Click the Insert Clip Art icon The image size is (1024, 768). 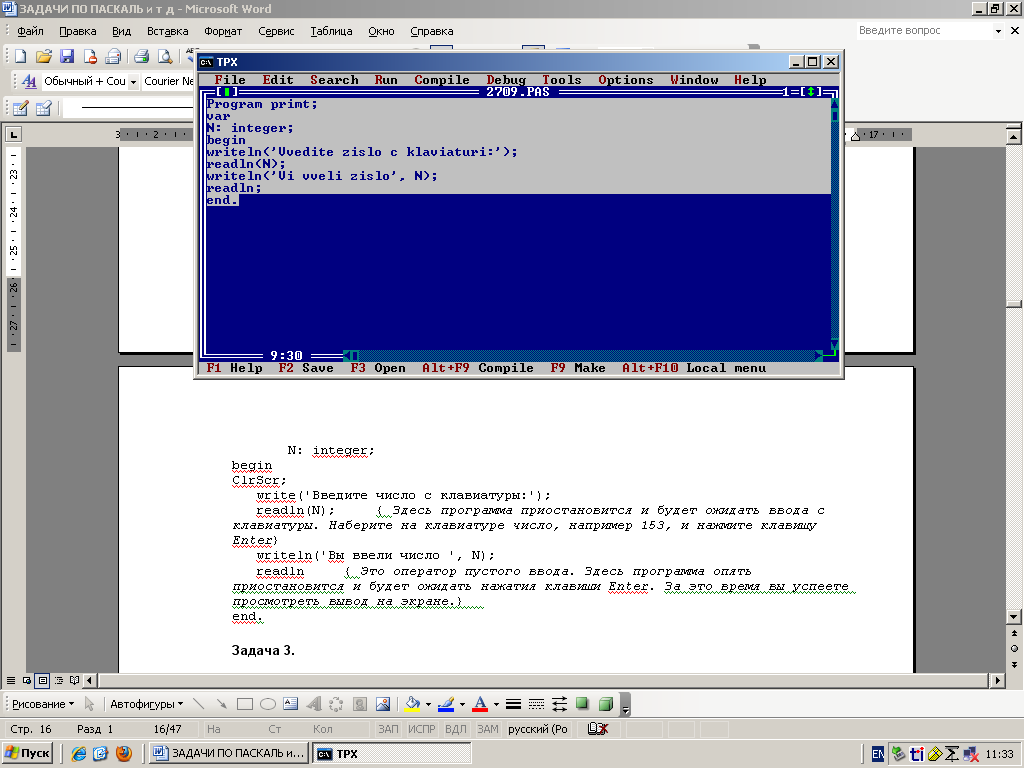359,704
